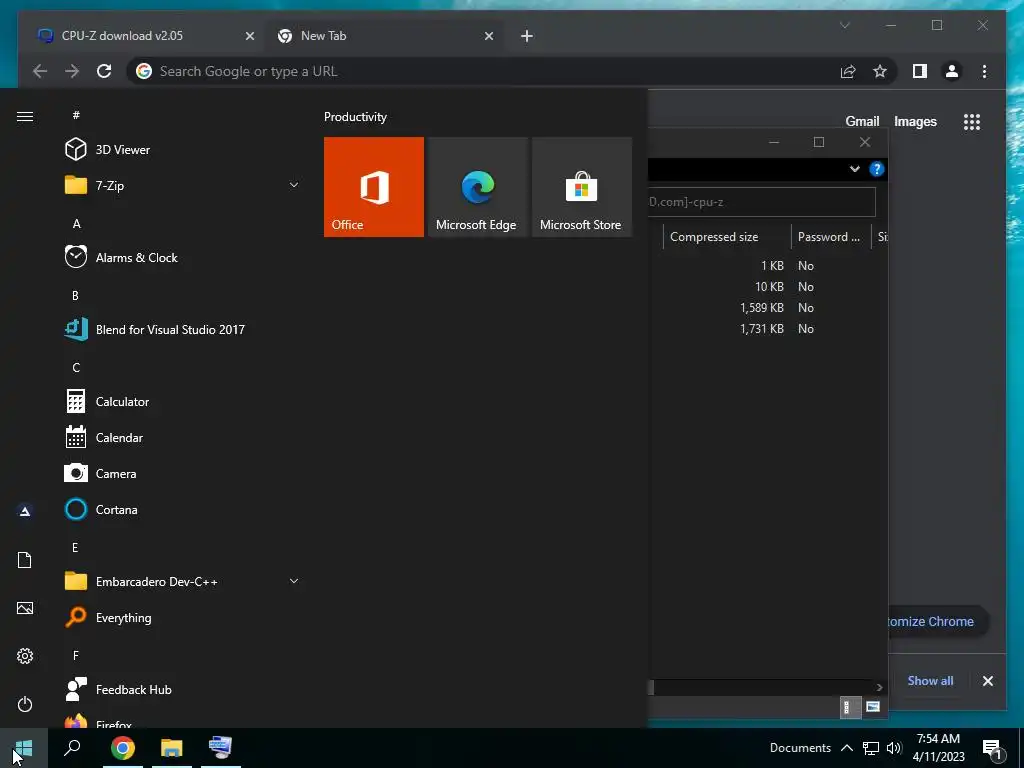
Task: Go back in Chrome
Action: [40, 71]
